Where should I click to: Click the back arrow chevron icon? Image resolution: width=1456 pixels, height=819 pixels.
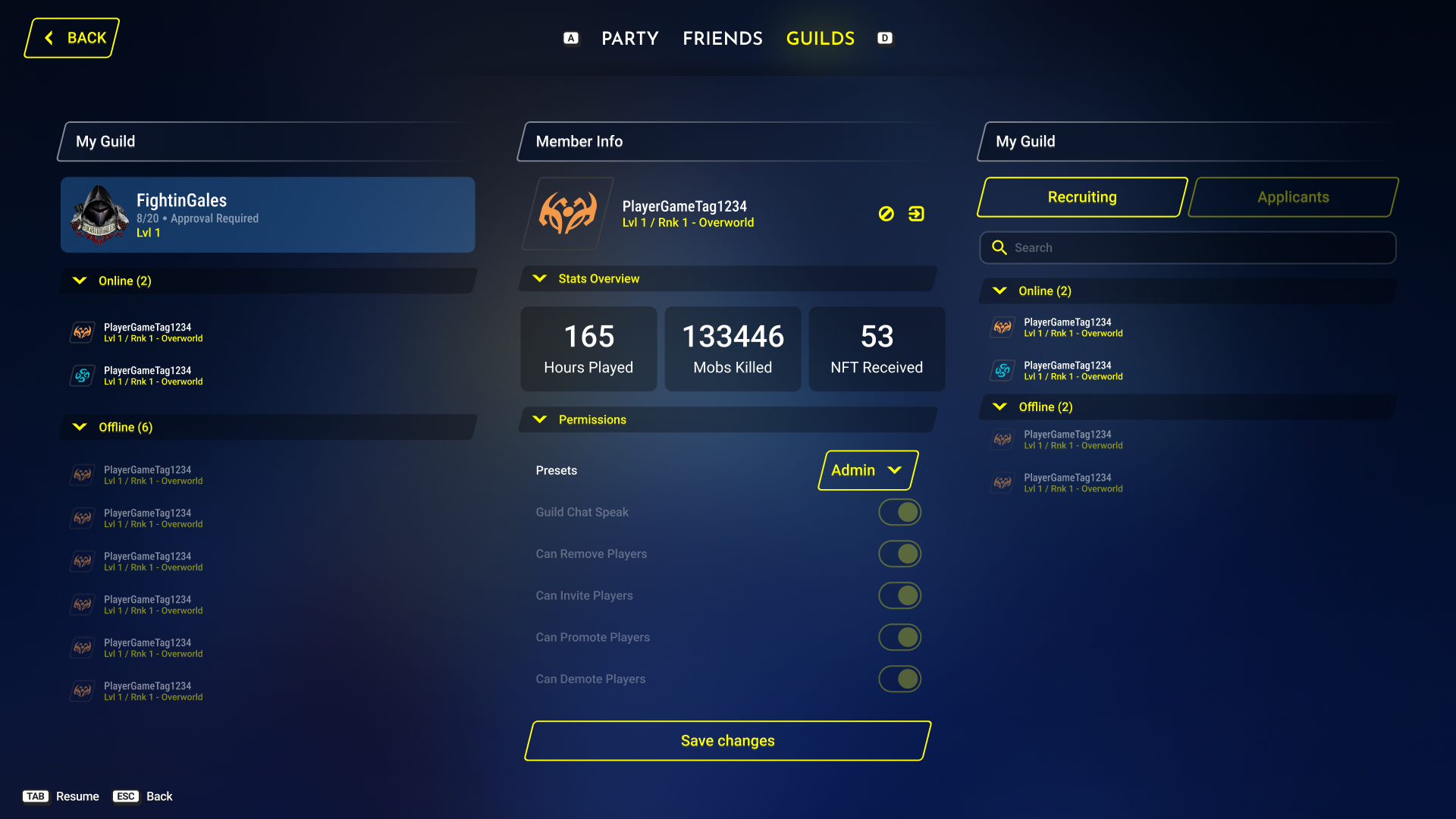[49, 38]
